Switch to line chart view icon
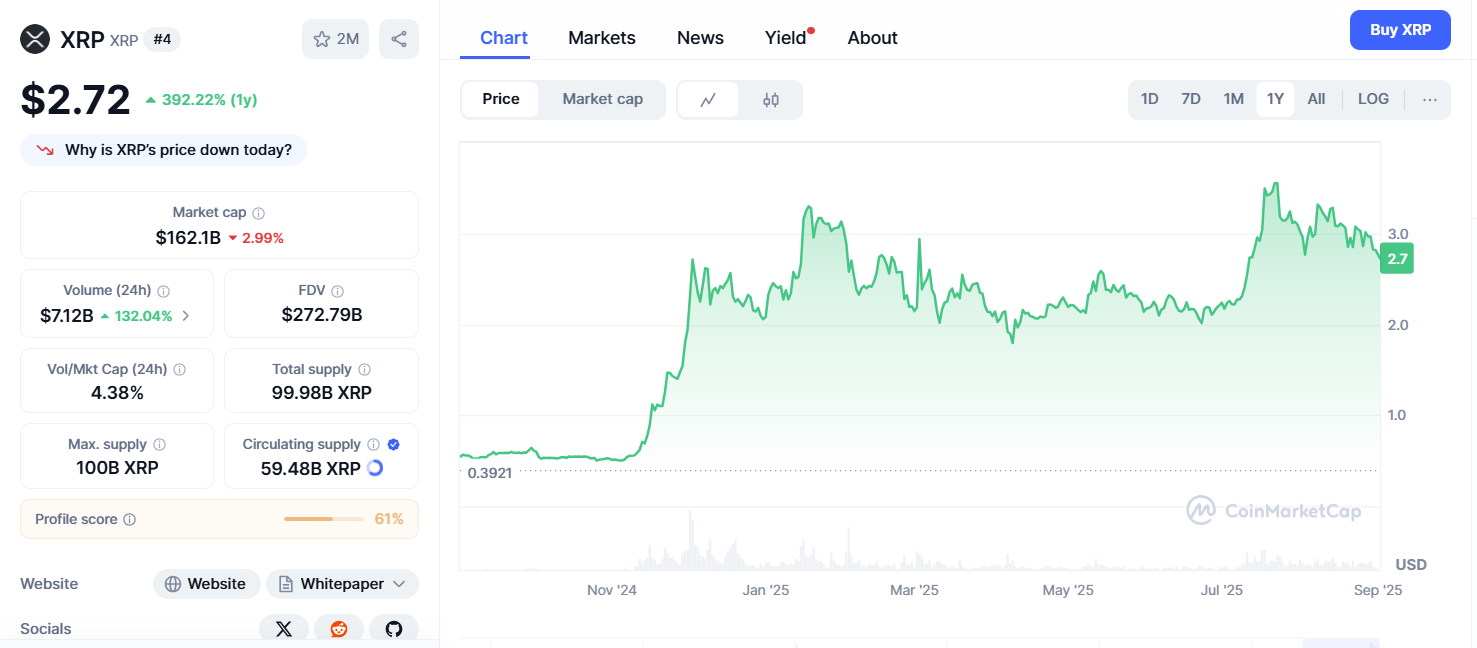The width and height of the screenshot is (1477, 648). click(x=708, y=100)
